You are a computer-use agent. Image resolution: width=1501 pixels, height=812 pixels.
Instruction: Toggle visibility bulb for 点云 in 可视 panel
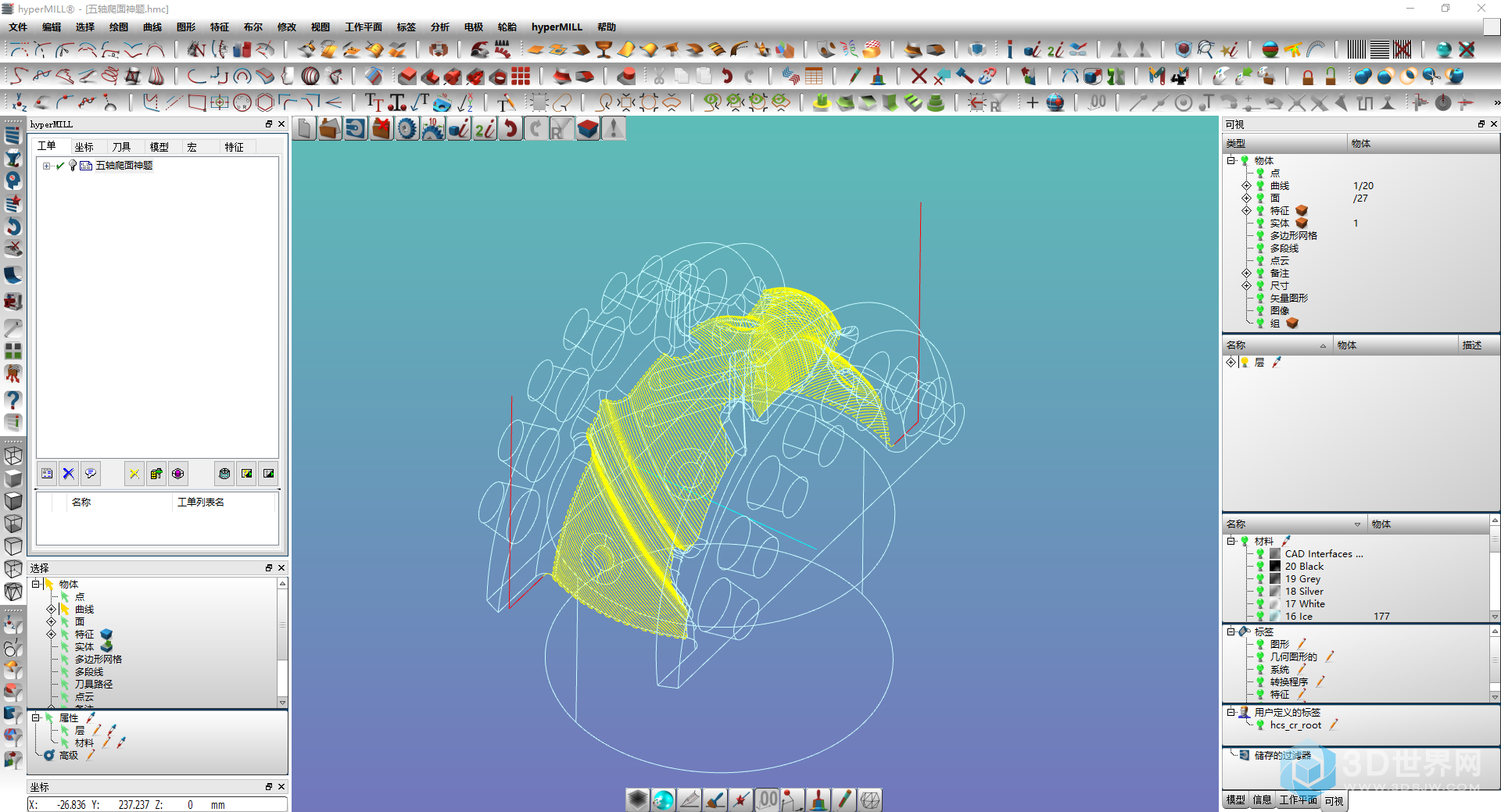point(1260,261)
